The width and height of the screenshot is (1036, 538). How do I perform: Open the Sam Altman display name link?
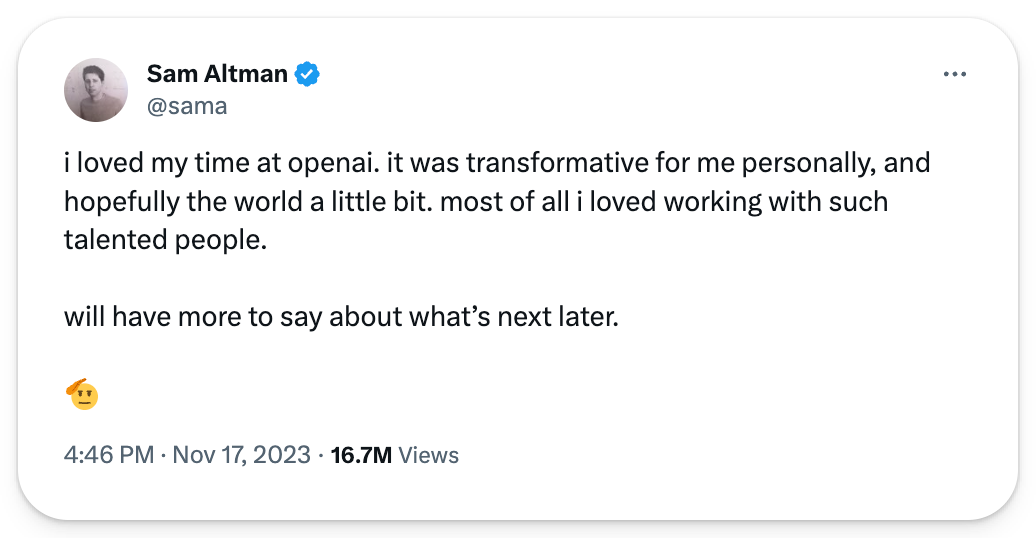pos(217,73)
